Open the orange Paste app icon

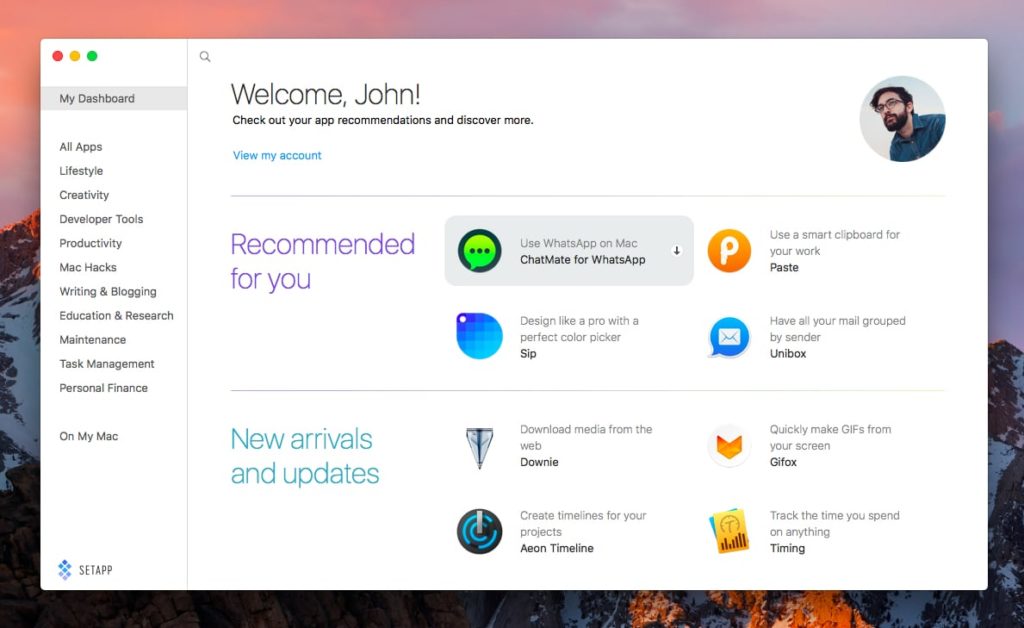click(x=729, y=251)
